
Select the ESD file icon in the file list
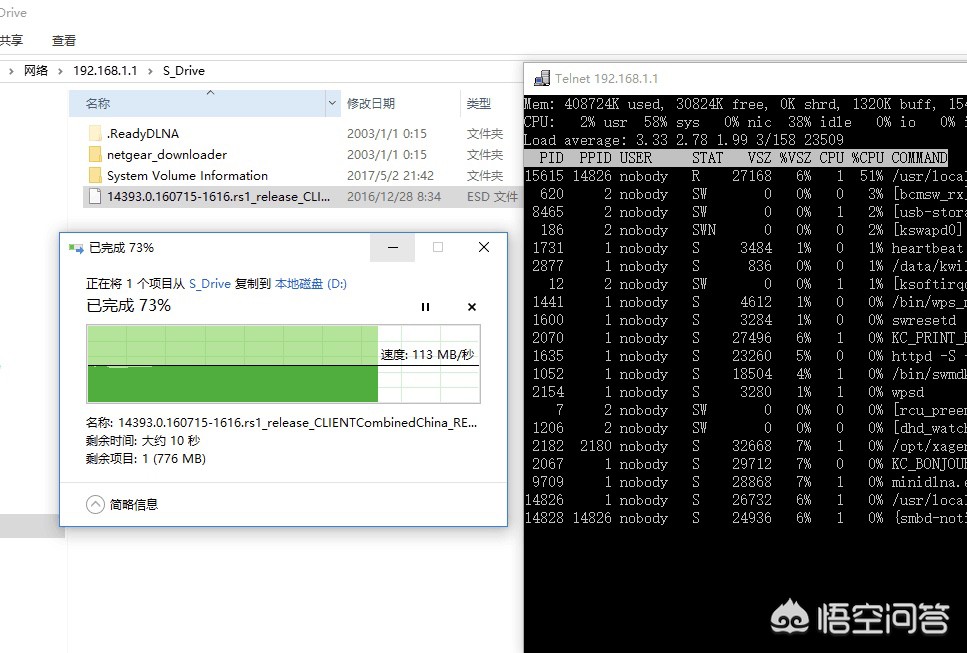[x=95, y=197]
